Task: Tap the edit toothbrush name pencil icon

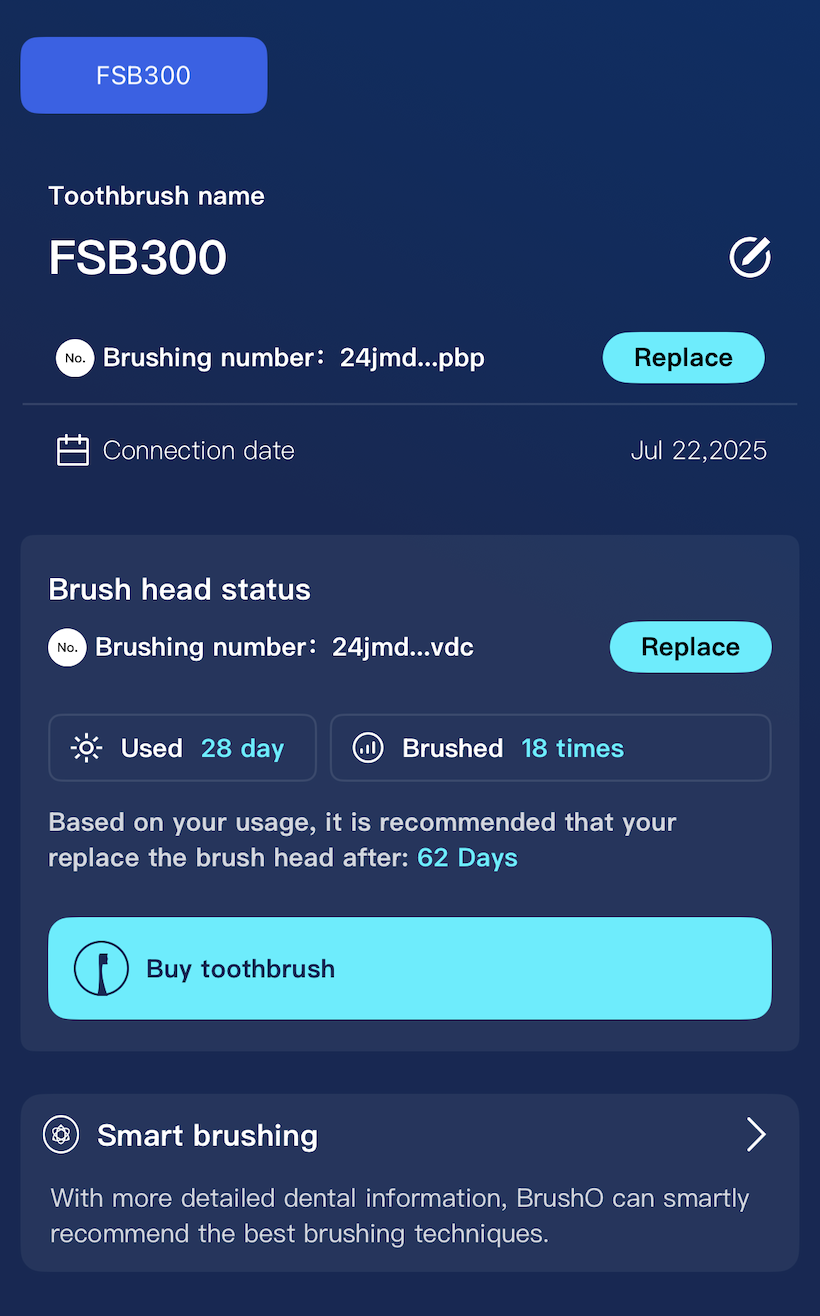Action: pos(750,257)
